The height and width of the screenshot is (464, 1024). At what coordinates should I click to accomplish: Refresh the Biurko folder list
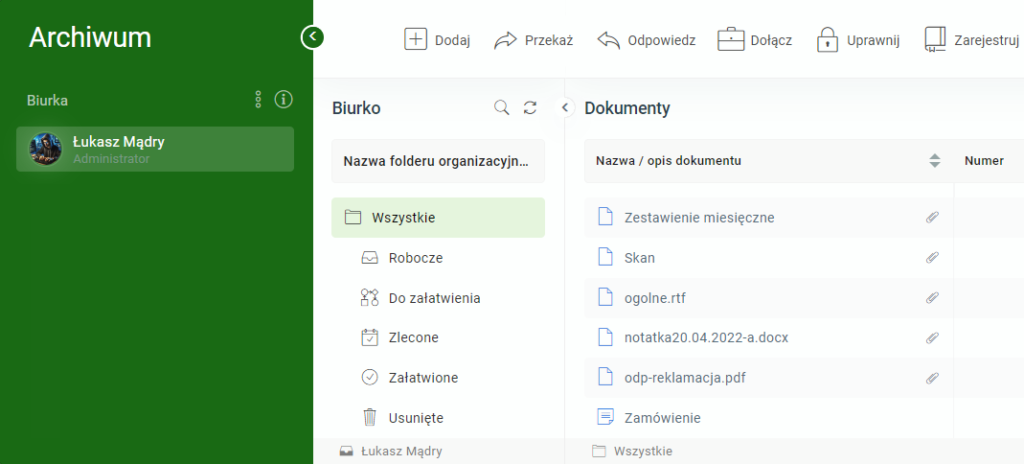pyautogui.click(x=530, y=108)
